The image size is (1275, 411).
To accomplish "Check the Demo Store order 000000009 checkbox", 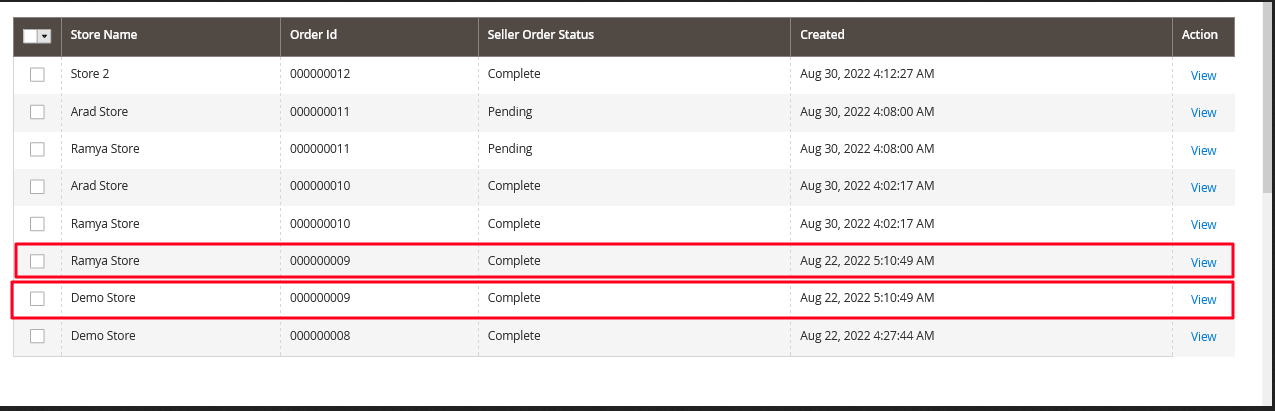I will [37, 298].
